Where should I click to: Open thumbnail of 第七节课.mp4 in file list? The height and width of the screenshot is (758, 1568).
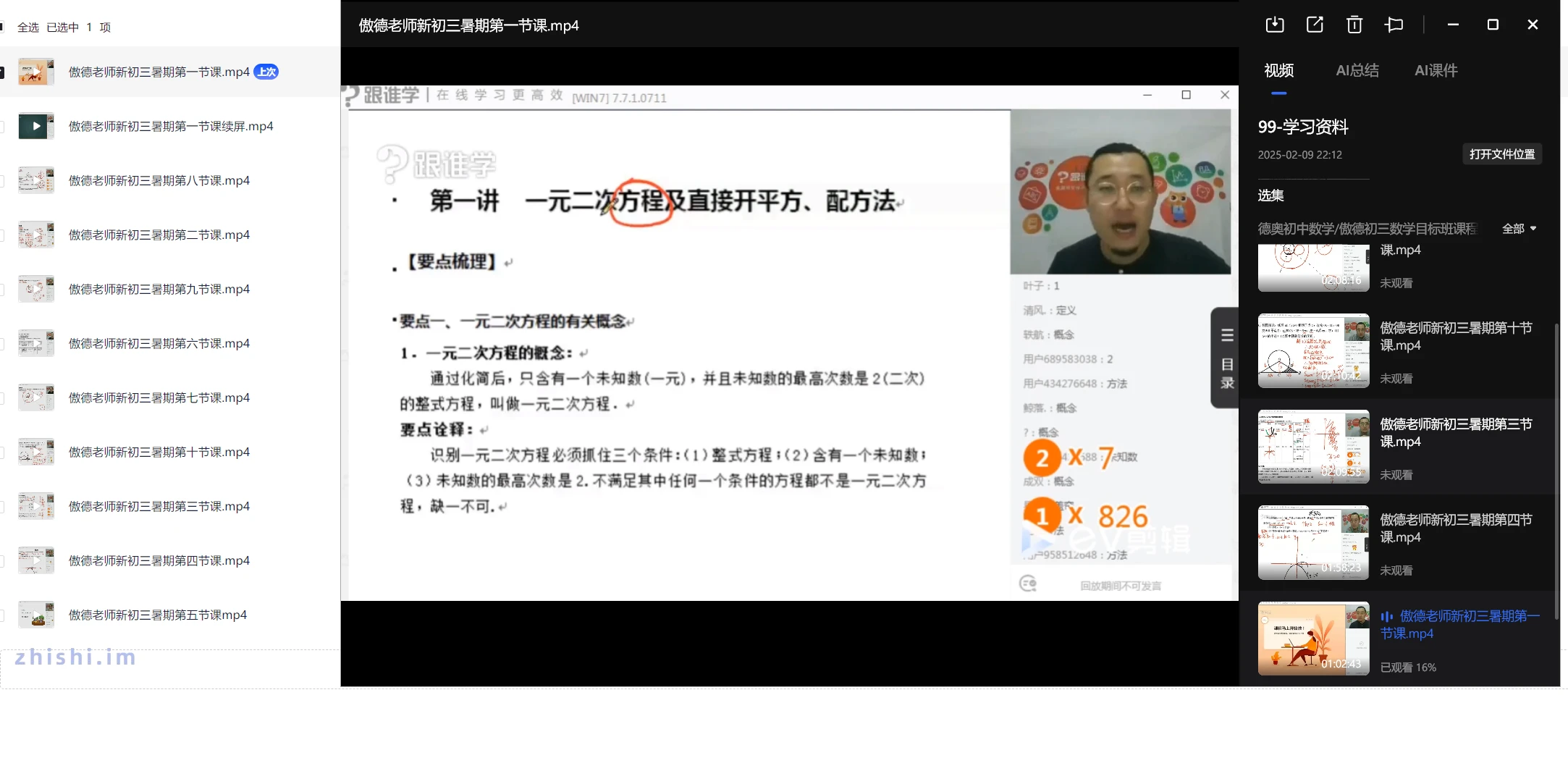[36, 397]
